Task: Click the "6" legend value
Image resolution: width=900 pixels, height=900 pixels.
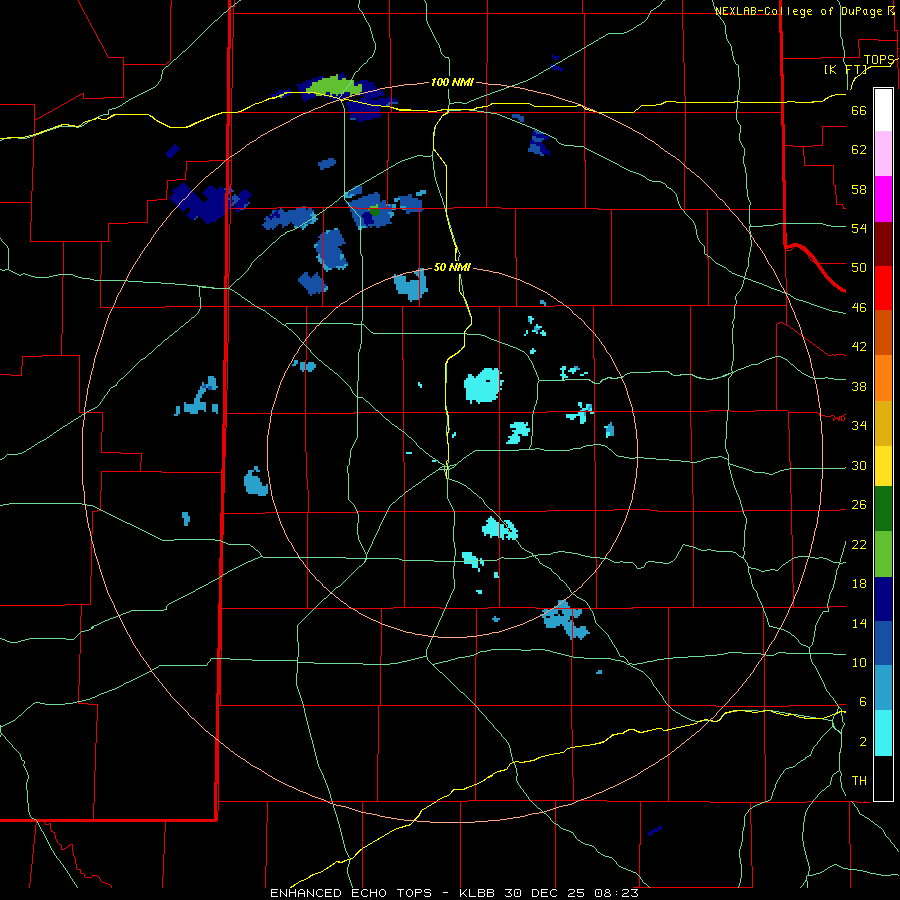Action: [x=863, y=701]
